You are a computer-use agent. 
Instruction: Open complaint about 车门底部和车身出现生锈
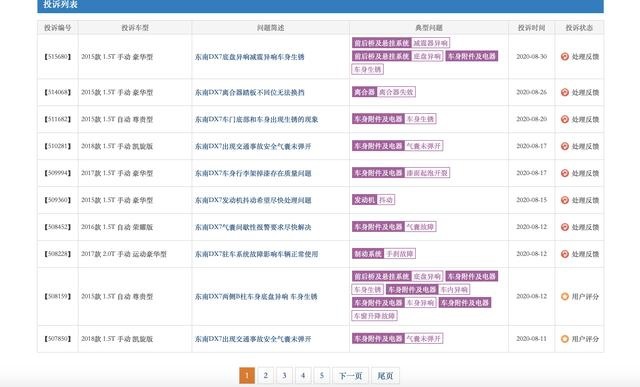click(x=256, y=120)
